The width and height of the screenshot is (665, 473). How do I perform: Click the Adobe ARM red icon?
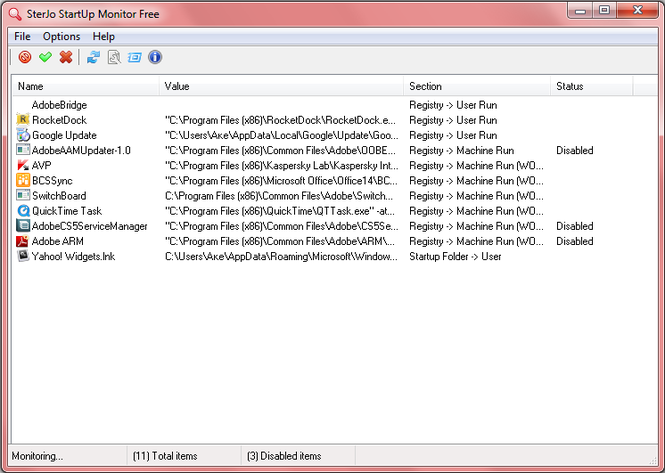23,241
